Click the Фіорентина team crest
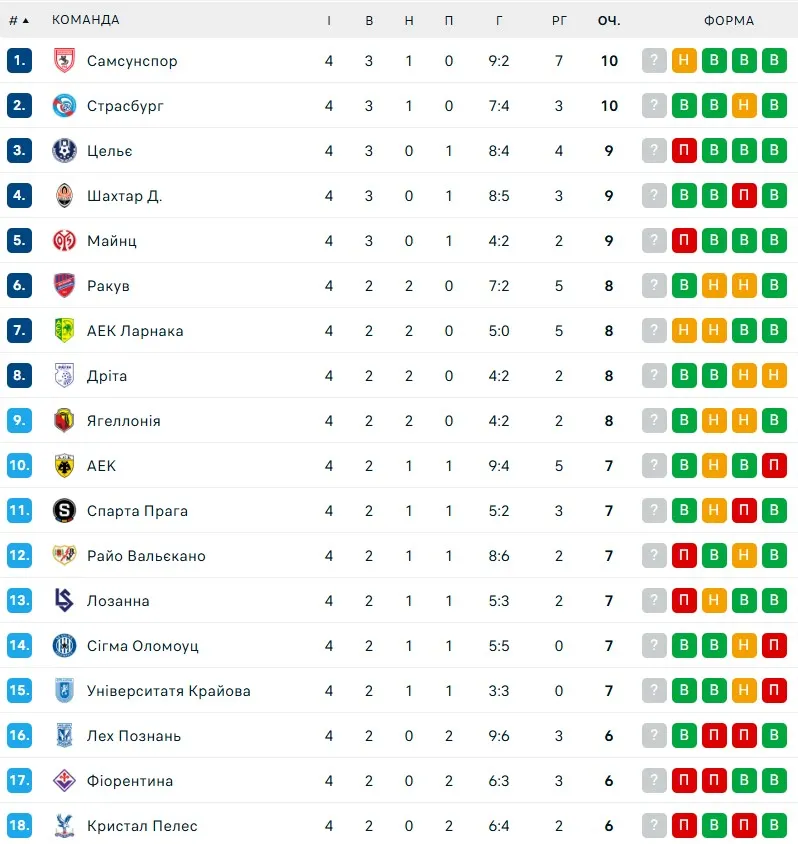 pyautogui.click(x=64, y=781)
